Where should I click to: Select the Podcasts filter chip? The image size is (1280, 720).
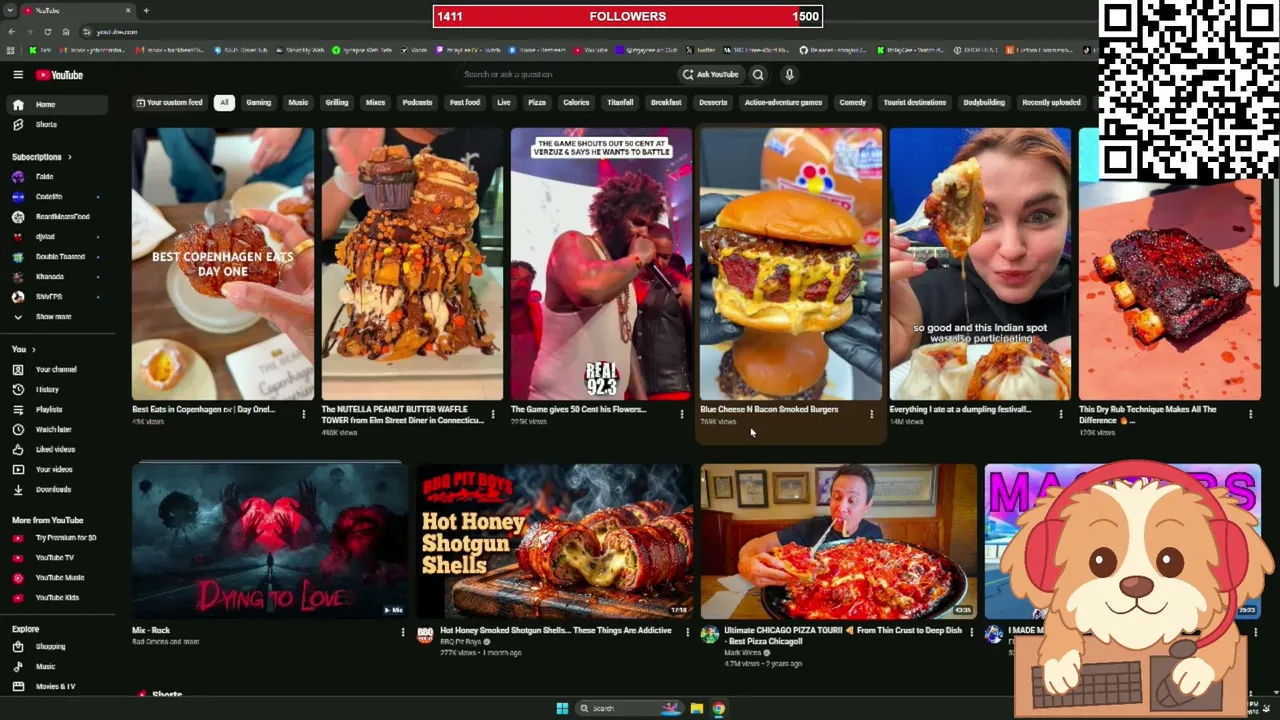point(417,102)
